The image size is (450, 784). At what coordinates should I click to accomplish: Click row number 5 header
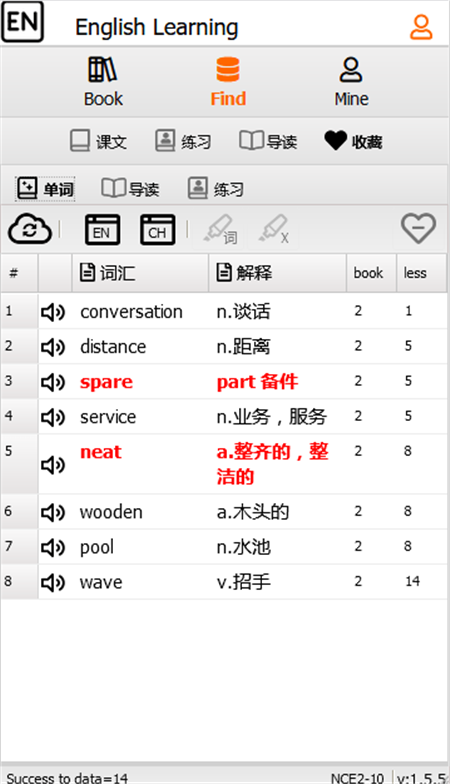click(19, 464)
